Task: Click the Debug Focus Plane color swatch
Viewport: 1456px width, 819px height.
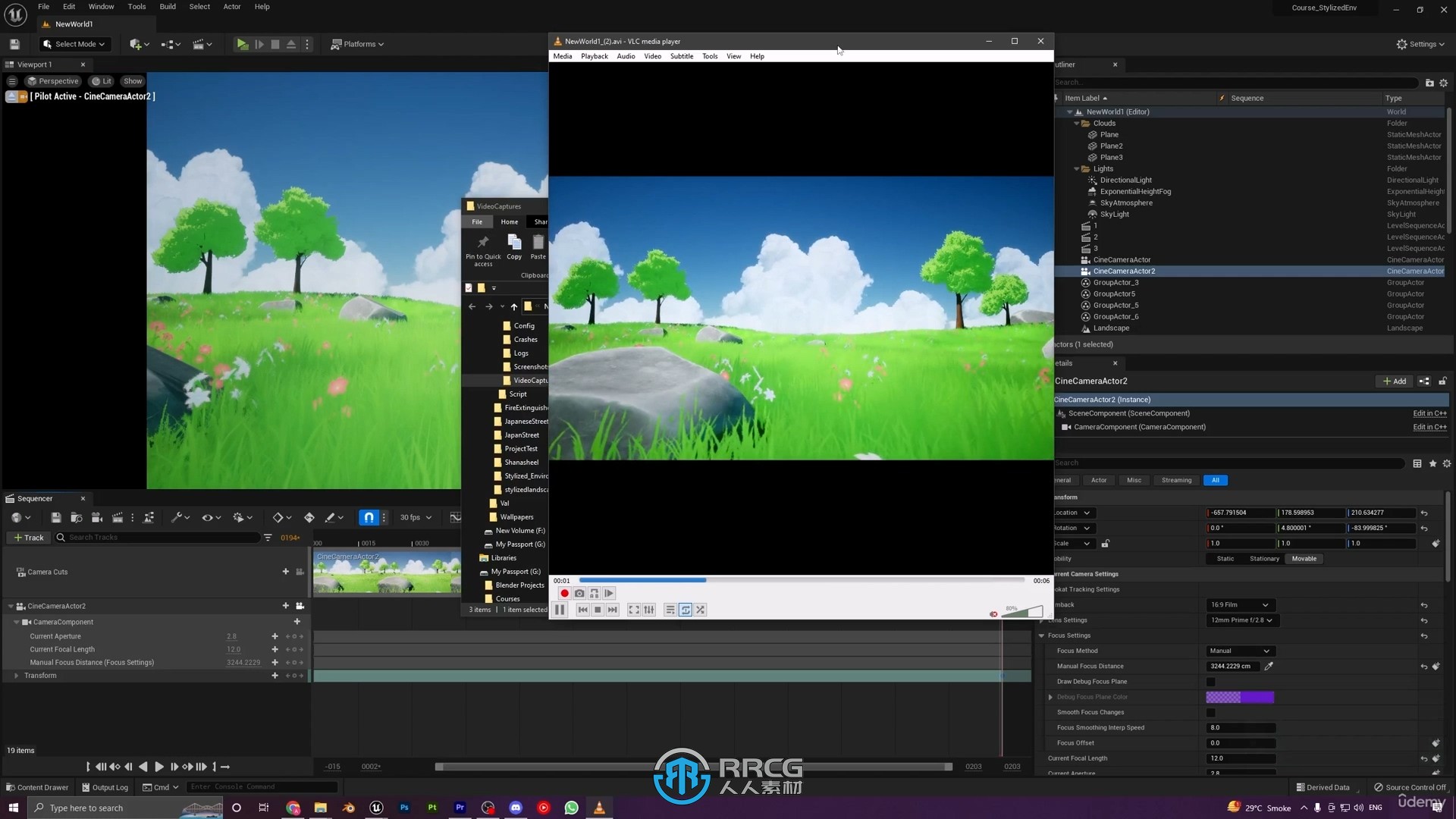Action: (1240, 696)
